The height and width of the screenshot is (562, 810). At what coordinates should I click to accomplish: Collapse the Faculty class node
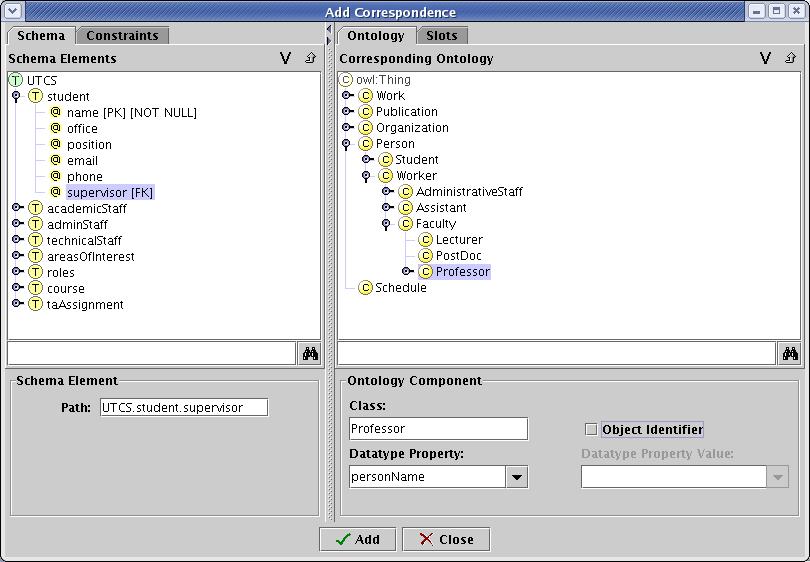[x=386, y=225]
